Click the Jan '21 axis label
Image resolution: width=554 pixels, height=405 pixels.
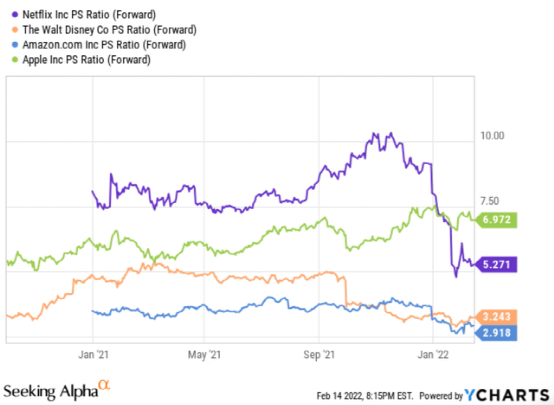pyautogui.click(x=93, y=354)
